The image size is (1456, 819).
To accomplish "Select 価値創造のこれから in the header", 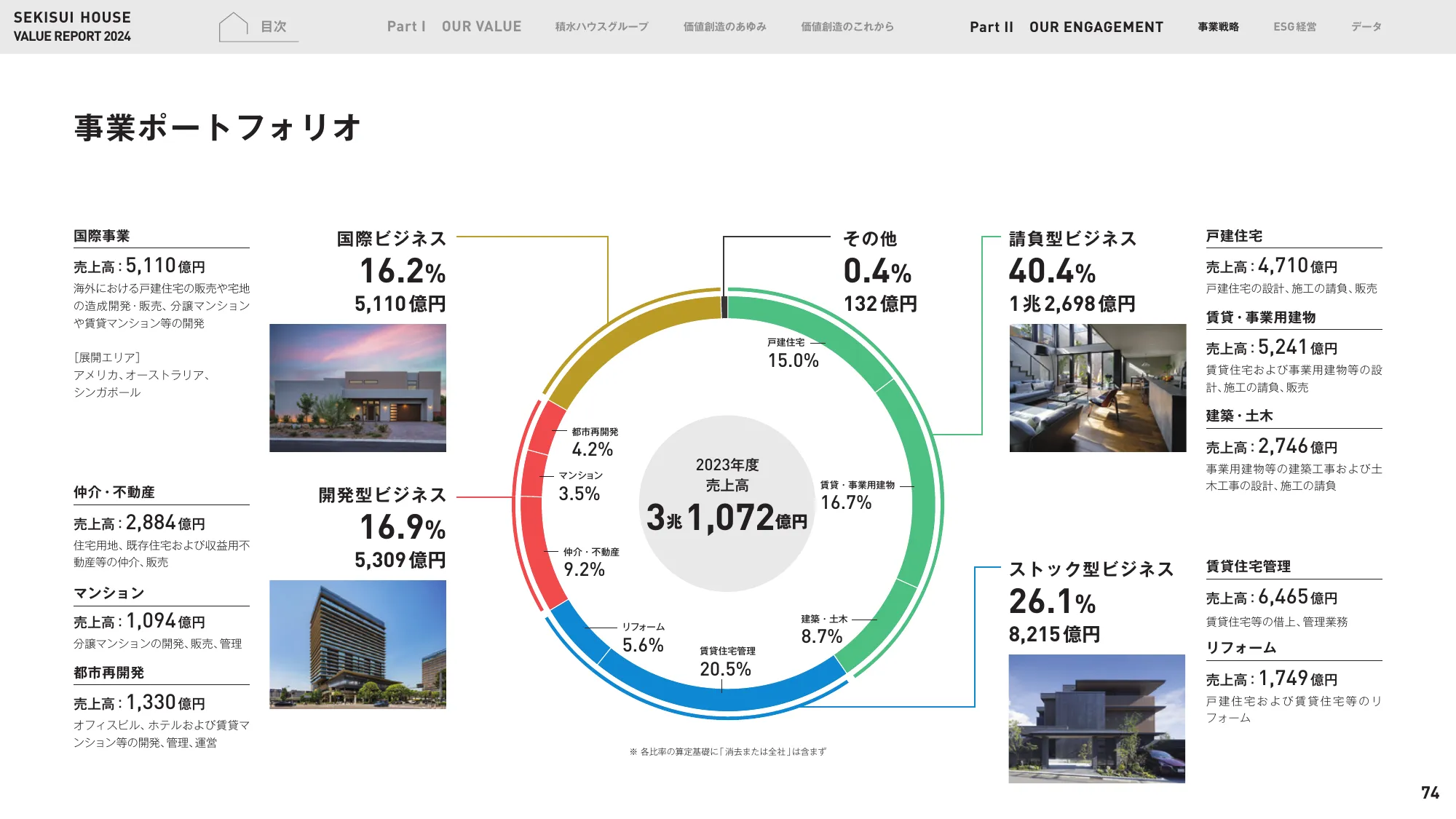I will tap(847, 27).
